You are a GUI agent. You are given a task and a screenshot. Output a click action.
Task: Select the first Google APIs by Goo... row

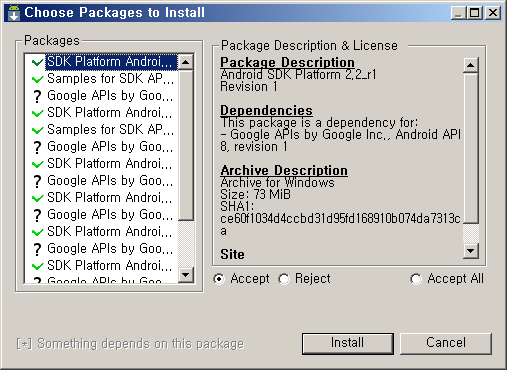pyautogui.click(x=110, y=96)
